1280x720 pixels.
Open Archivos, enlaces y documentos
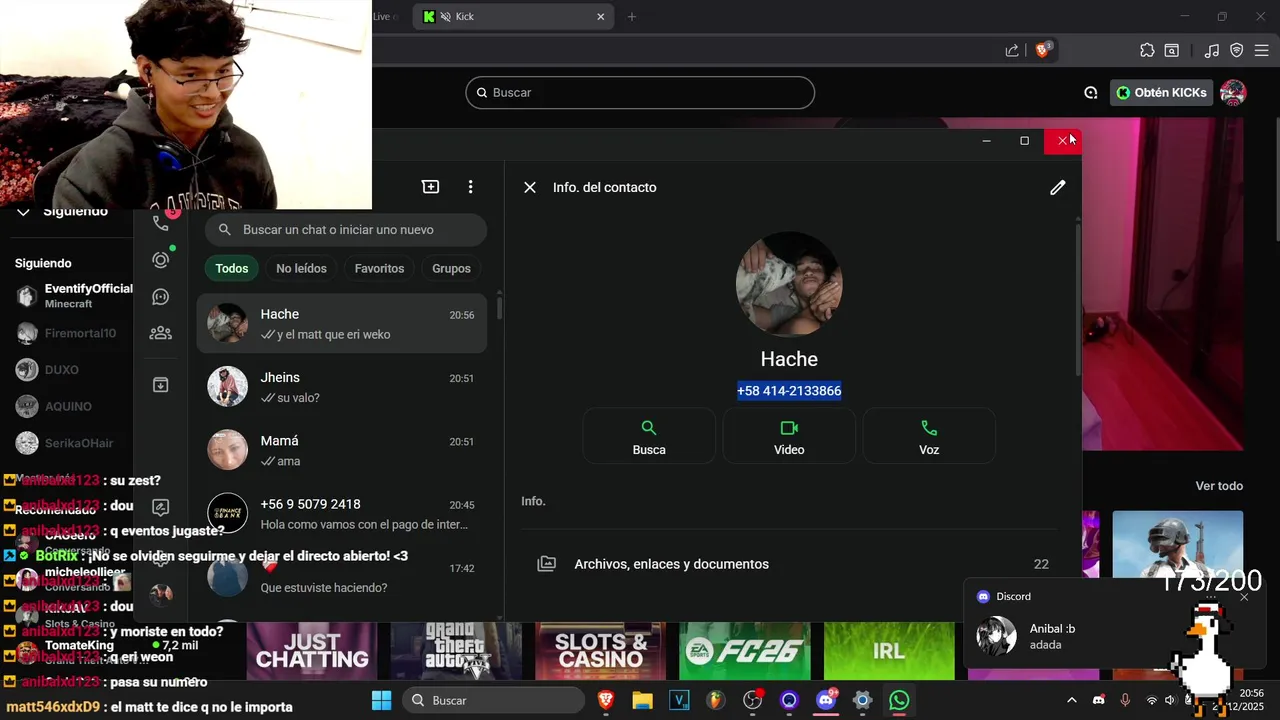789,564
